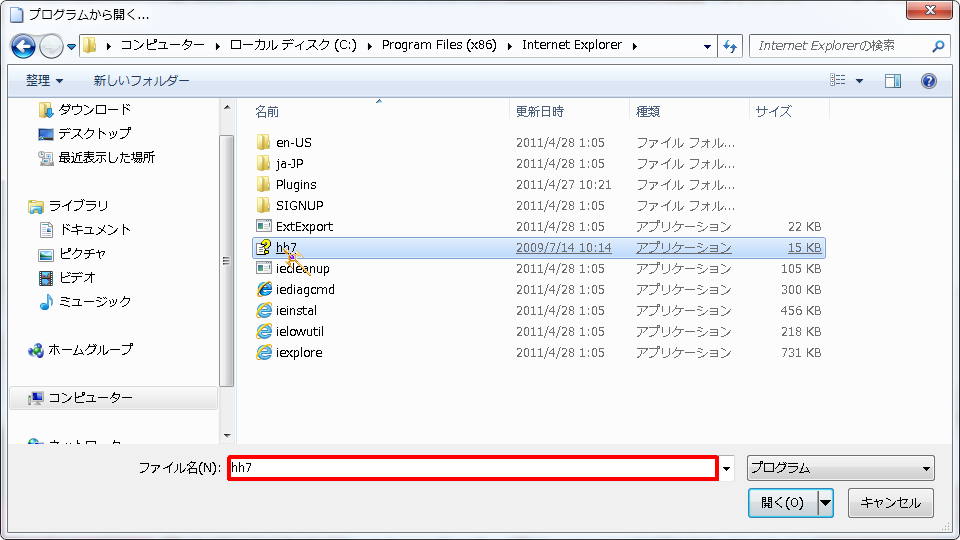960x540 pixels.
Task: Click the 開く(O) button
Action: click(x=782, y=503)
